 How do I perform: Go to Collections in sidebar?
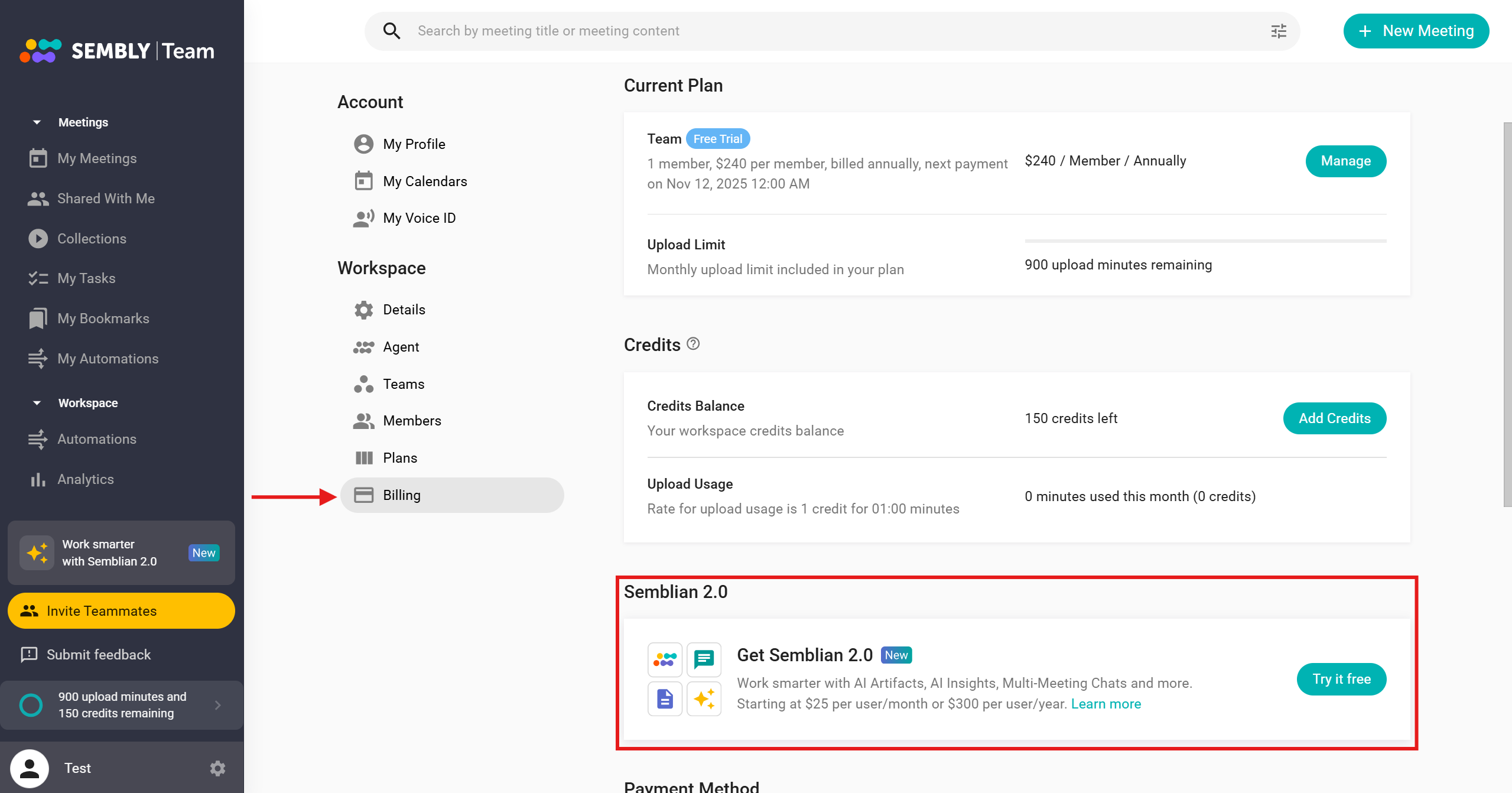coord(92,239)
